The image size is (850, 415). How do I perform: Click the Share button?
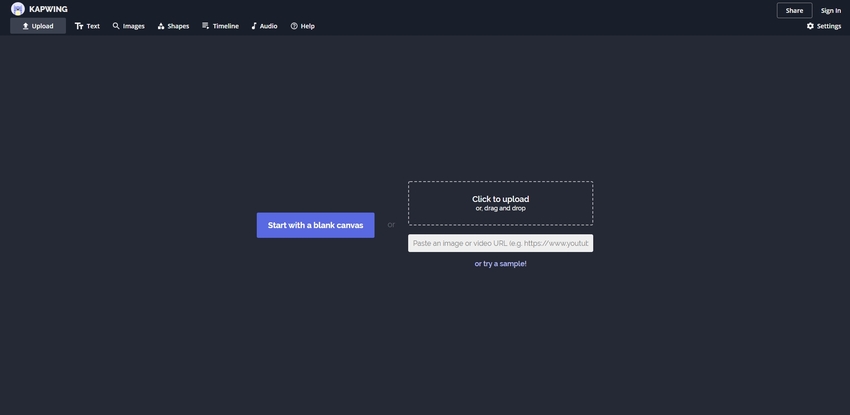(x=794, y=10)
